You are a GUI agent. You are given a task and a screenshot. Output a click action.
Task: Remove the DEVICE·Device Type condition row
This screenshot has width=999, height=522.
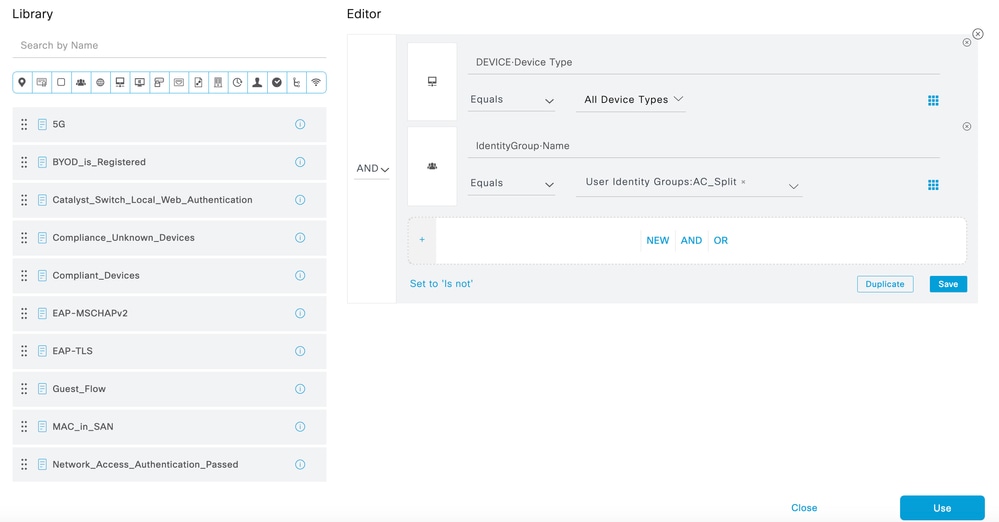point(967,43)
